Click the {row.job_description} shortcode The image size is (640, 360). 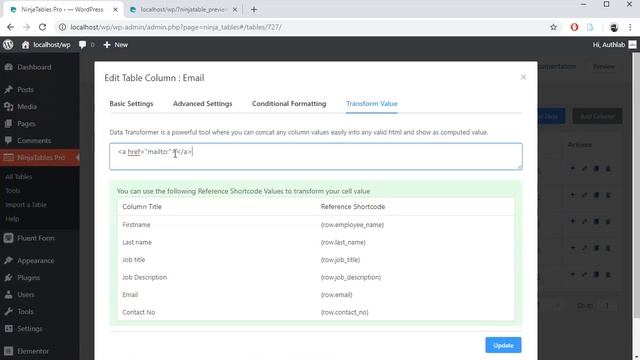(x=351, y=277)
